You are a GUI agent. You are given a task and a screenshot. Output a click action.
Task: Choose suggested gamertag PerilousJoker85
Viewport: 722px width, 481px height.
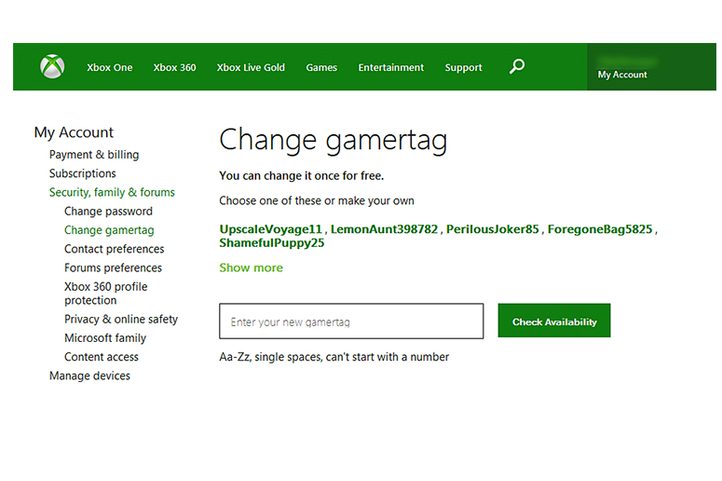coord(492,229)
